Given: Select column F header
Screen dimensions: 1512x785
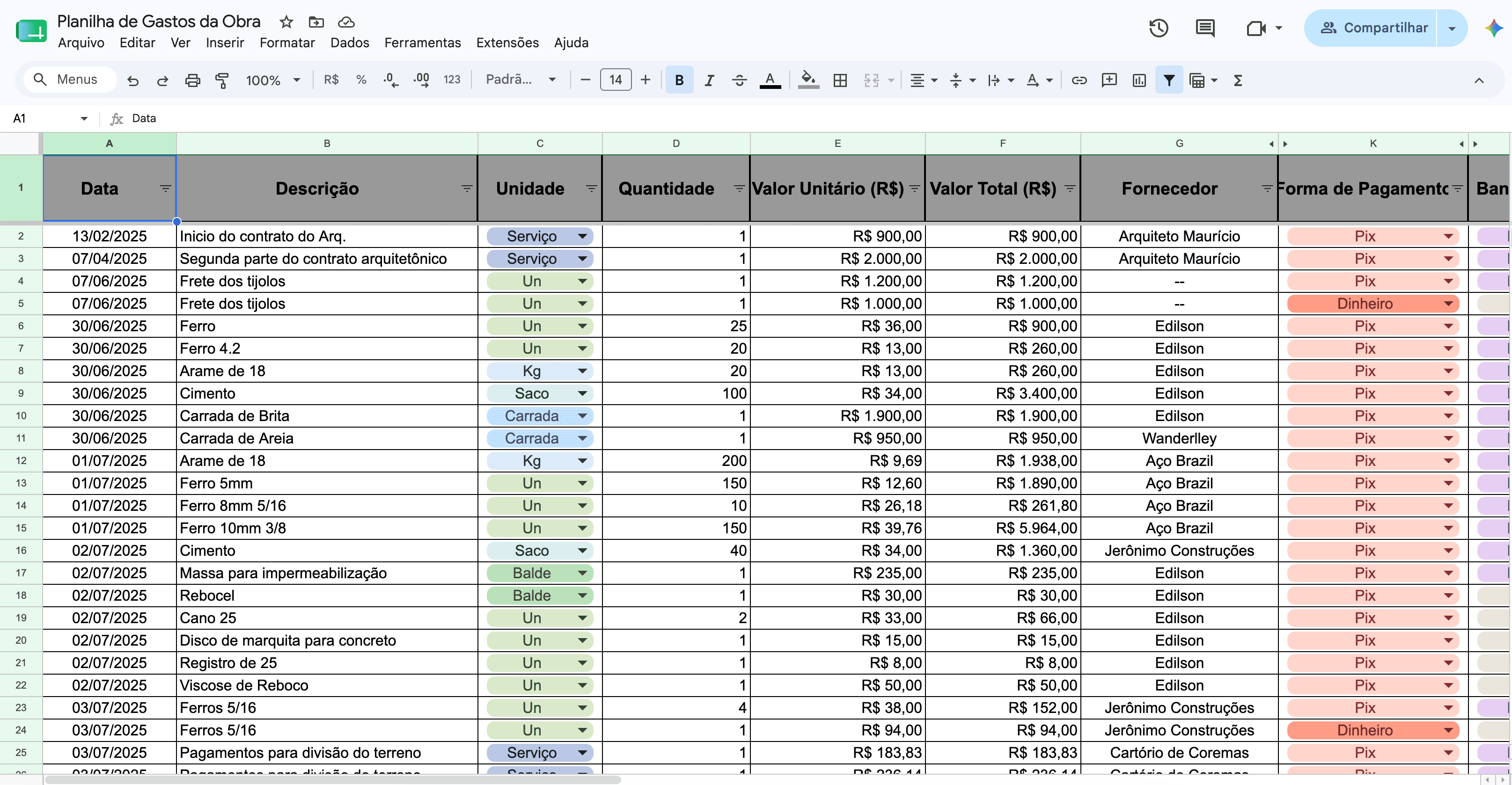Looking at the screenshot, I should pos(1003,144).
